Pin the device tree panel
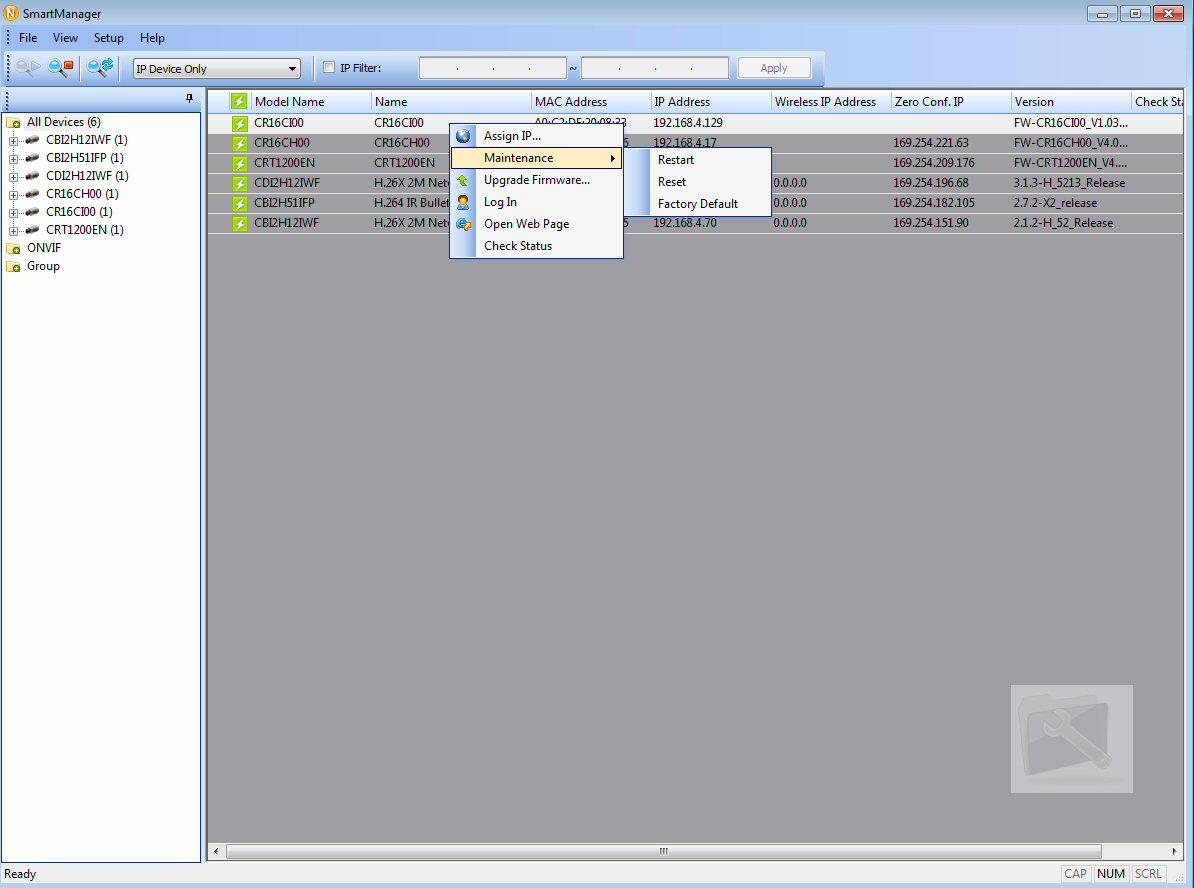 point(190,98)
